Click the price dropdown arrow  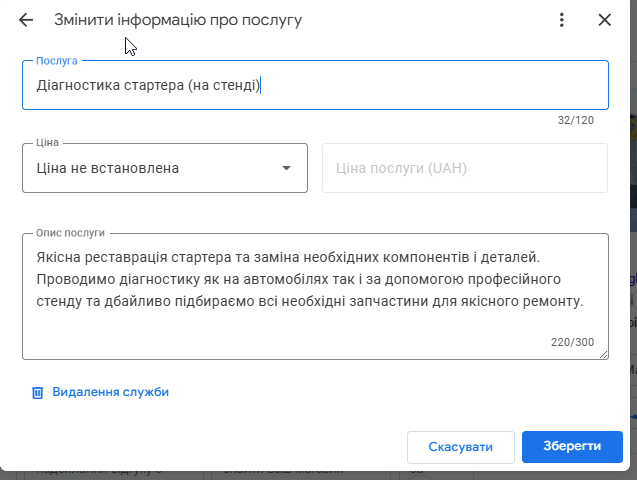287,168
